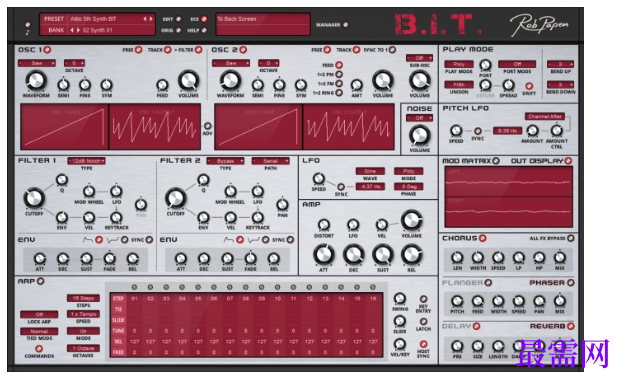
Task: Click the ORIG button in the header
Action: [x=178, y=30]
